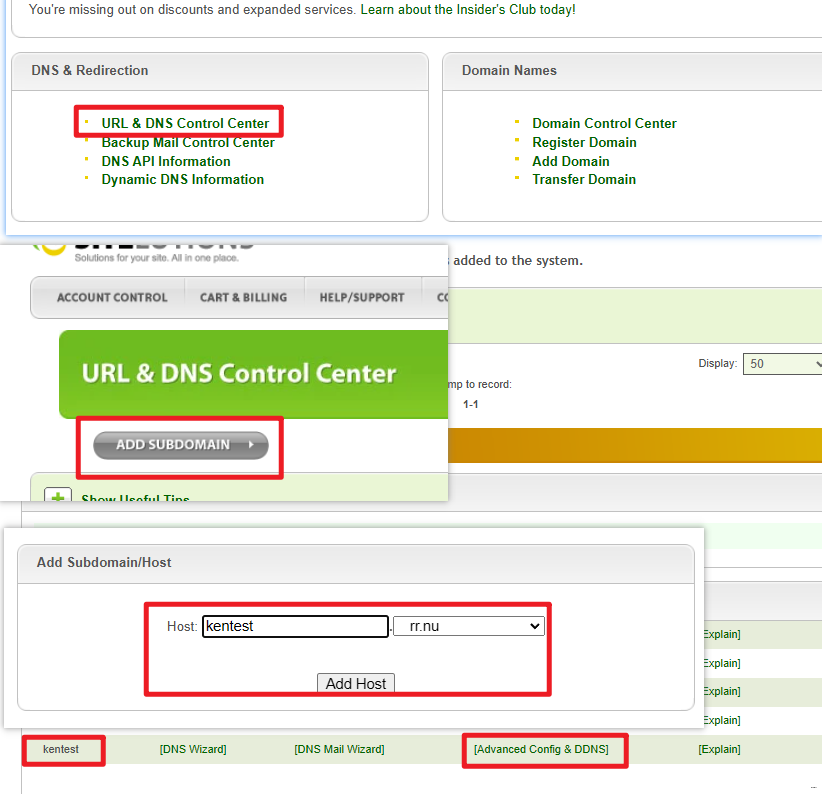The height and width of the screenshot is (794, 822).
Task: Open URL & DNS Control Center
Action: click(185, 123)
